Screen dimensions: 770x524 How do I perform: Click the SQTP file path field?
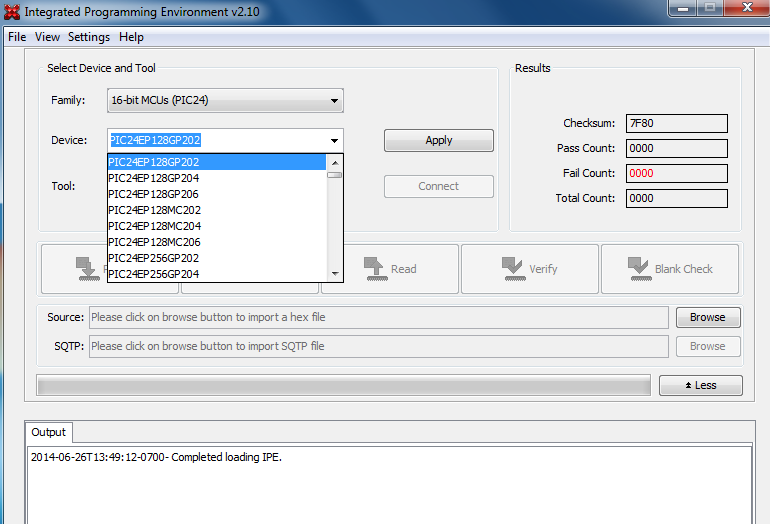pos(379,346)
